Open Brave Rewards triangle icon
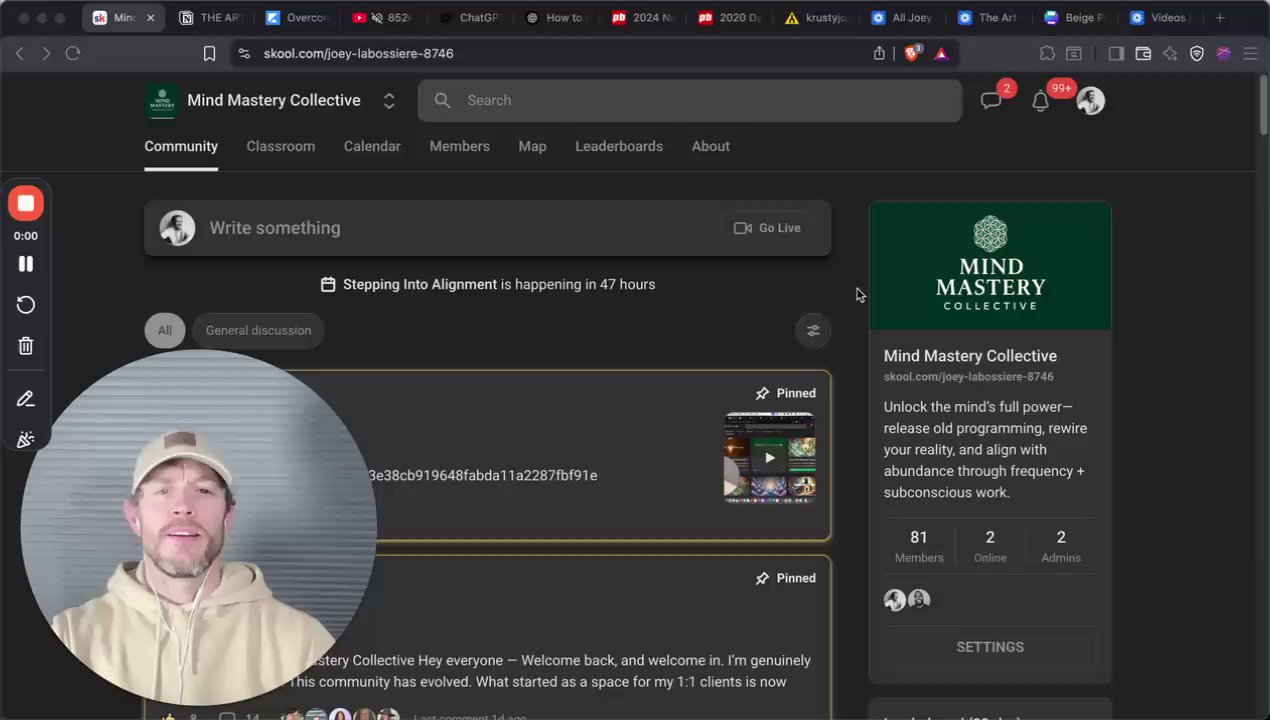1270x720 pixels. point(941,53)
